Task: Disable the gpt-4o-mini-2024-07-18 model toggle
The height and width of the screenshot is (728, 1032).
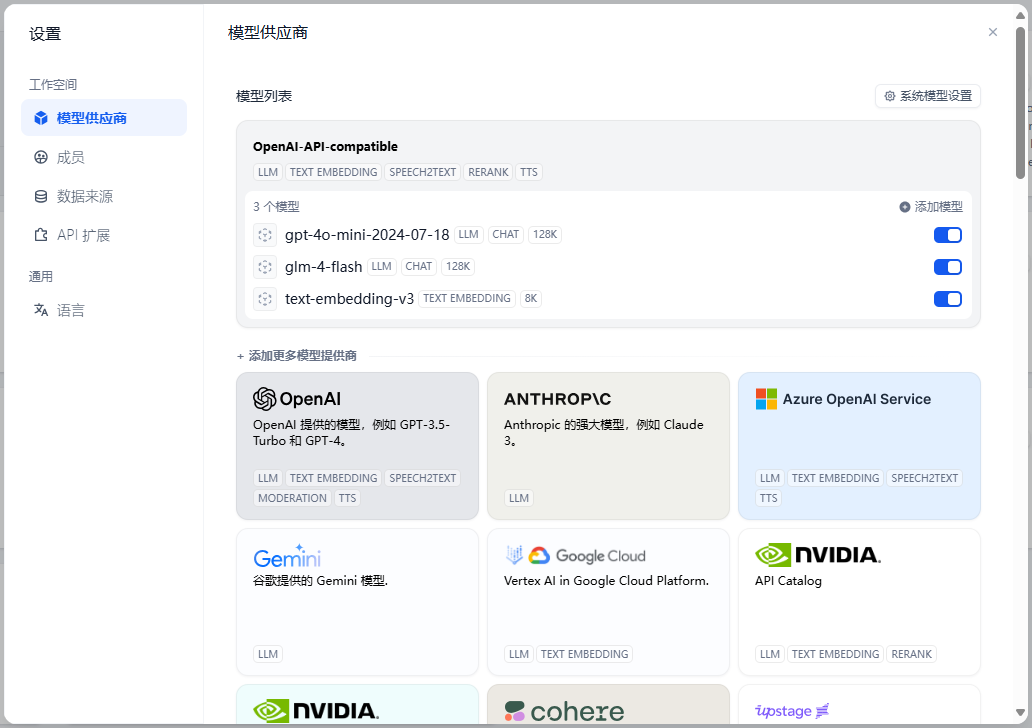Action: 948,235
